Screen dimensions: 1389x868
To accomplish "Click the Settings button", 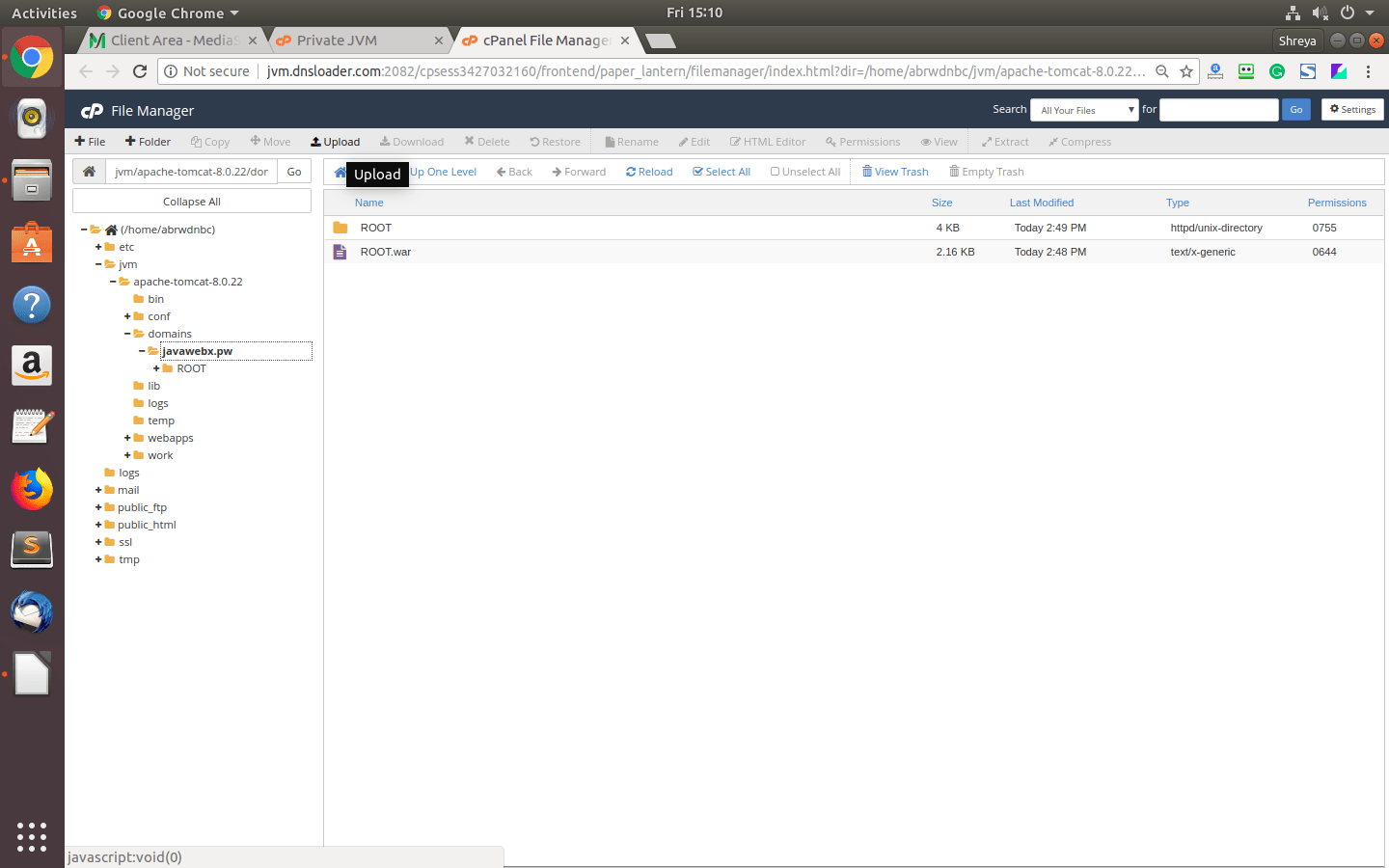I will pyautogui.click(x=1351, y=109).
